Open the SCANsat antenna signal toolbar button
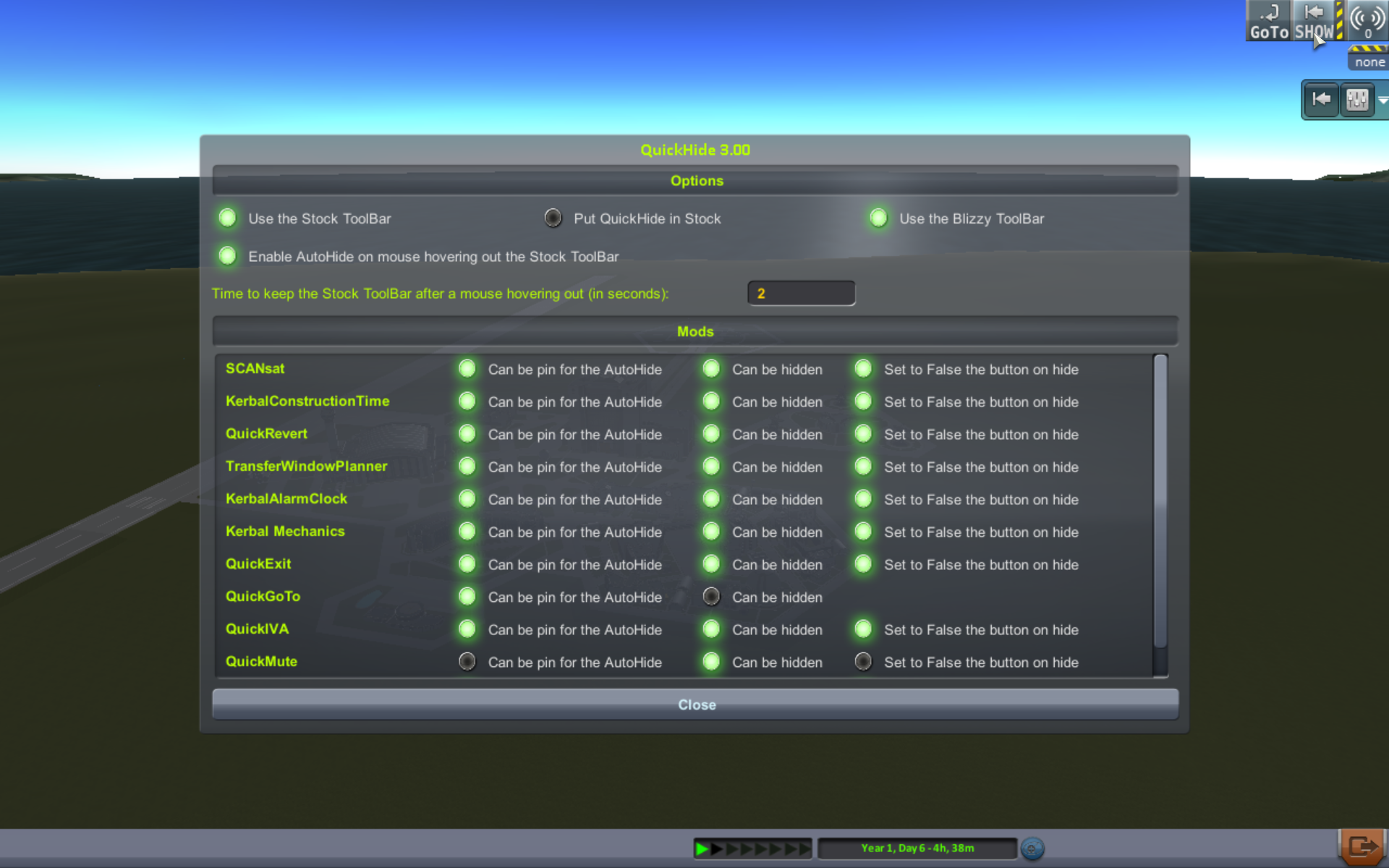1389x868 pixels. [1367, 21]
